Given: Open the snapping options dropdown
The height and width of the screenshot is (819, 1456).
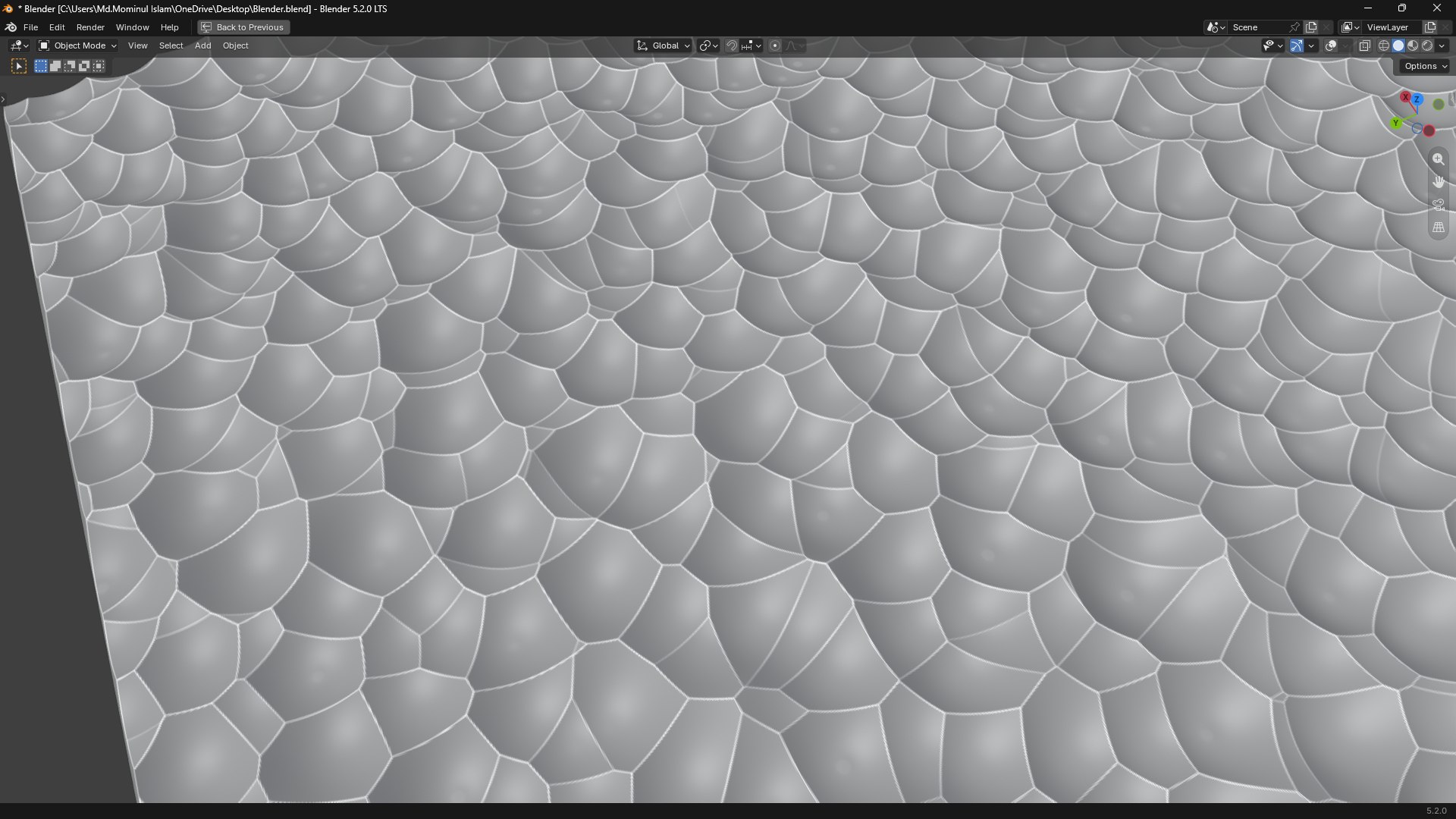Looking at the screenshot, I should tap(752, 46).
